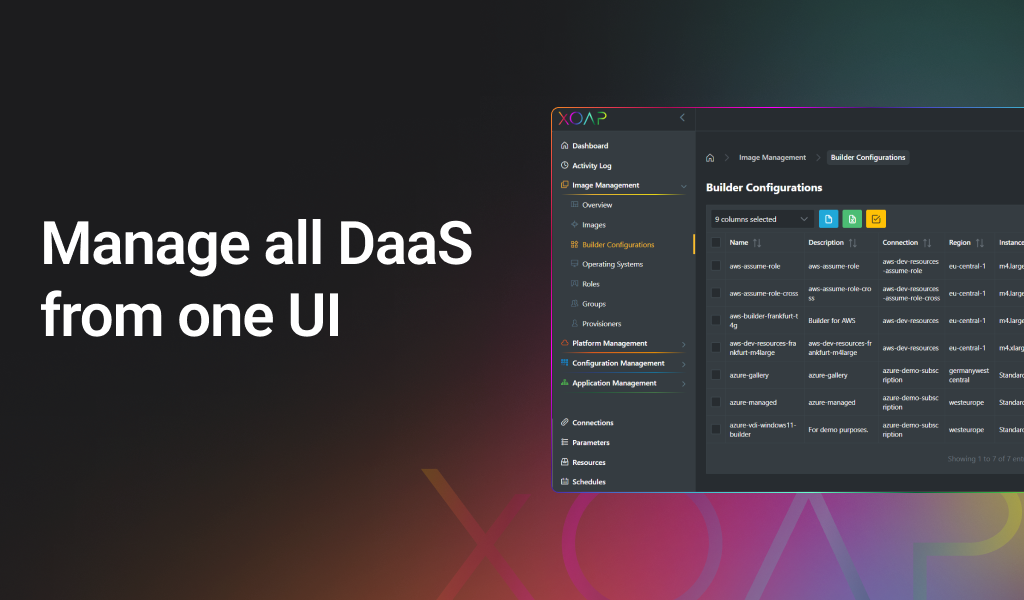1024x600 pixels.
Task: Click the Resources icon in sidebar
Action: (564, 462)
